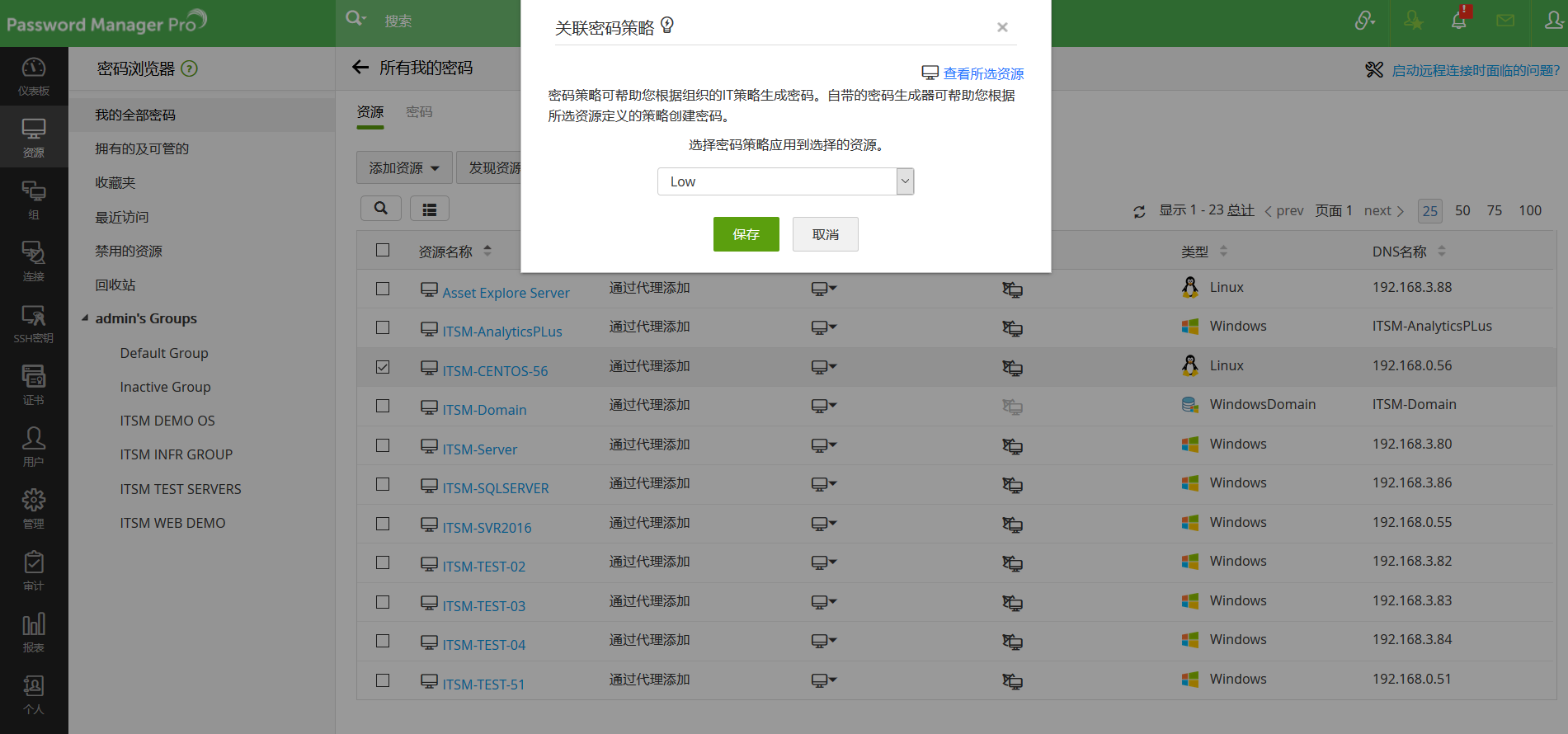This screenshot has height=734, width=1568.
Task: Click the refresh icon beside 显示 1 - 23
Action: click(1139, 212)
